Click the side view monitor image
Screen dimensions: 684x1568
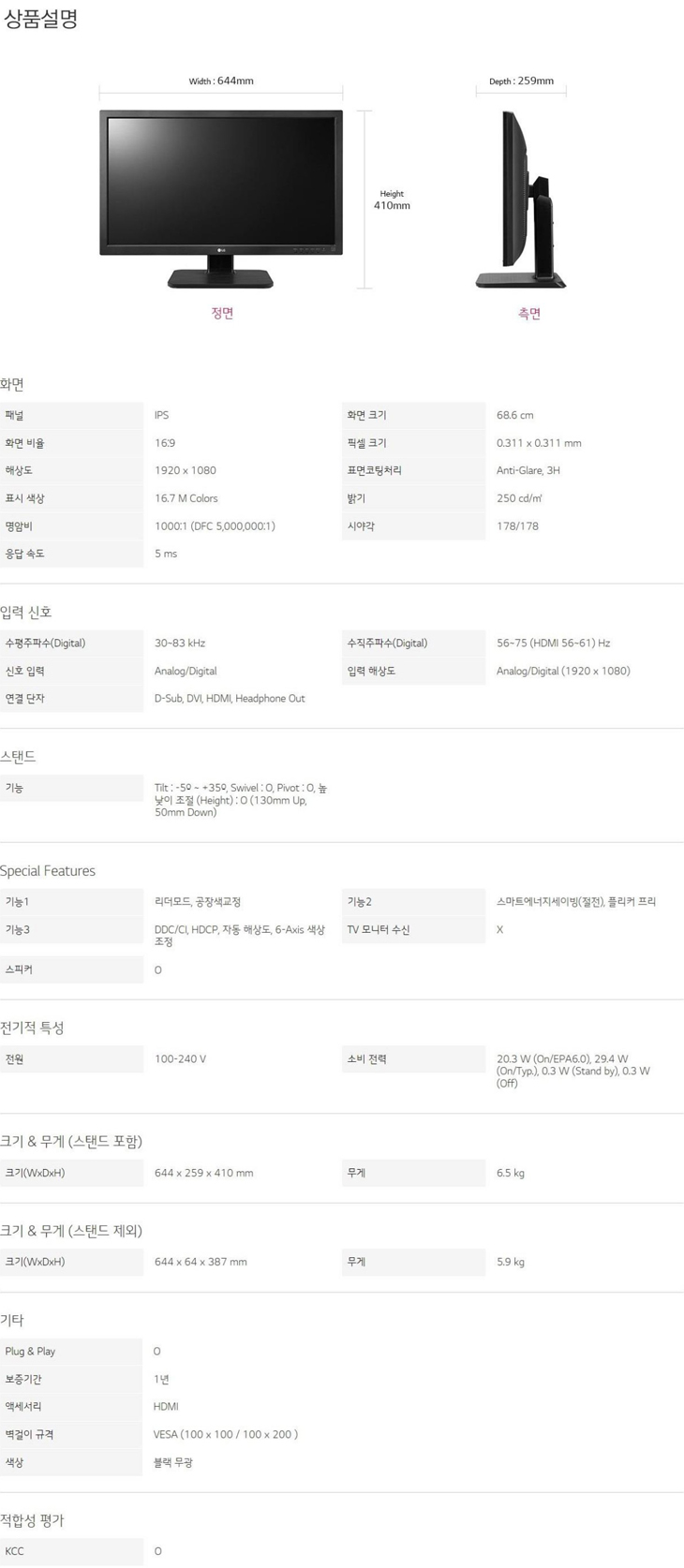pos(528,199)
